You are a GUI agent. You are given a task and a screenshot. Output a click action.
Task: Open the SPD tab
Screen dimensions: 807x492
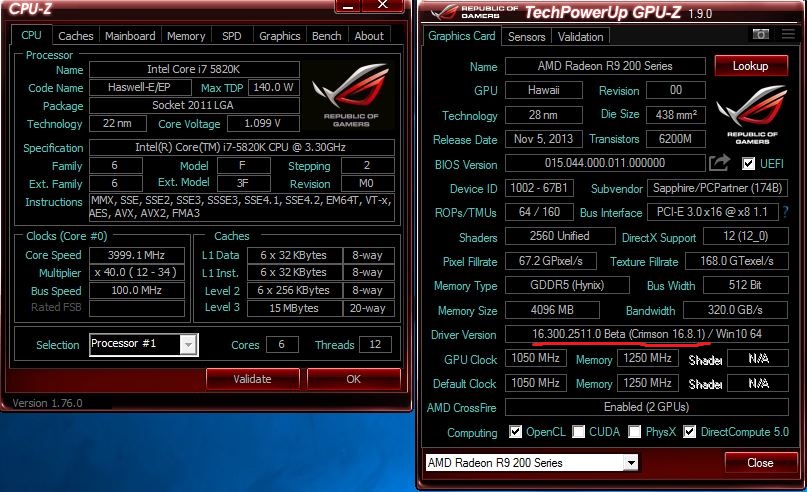coord(232,36)
